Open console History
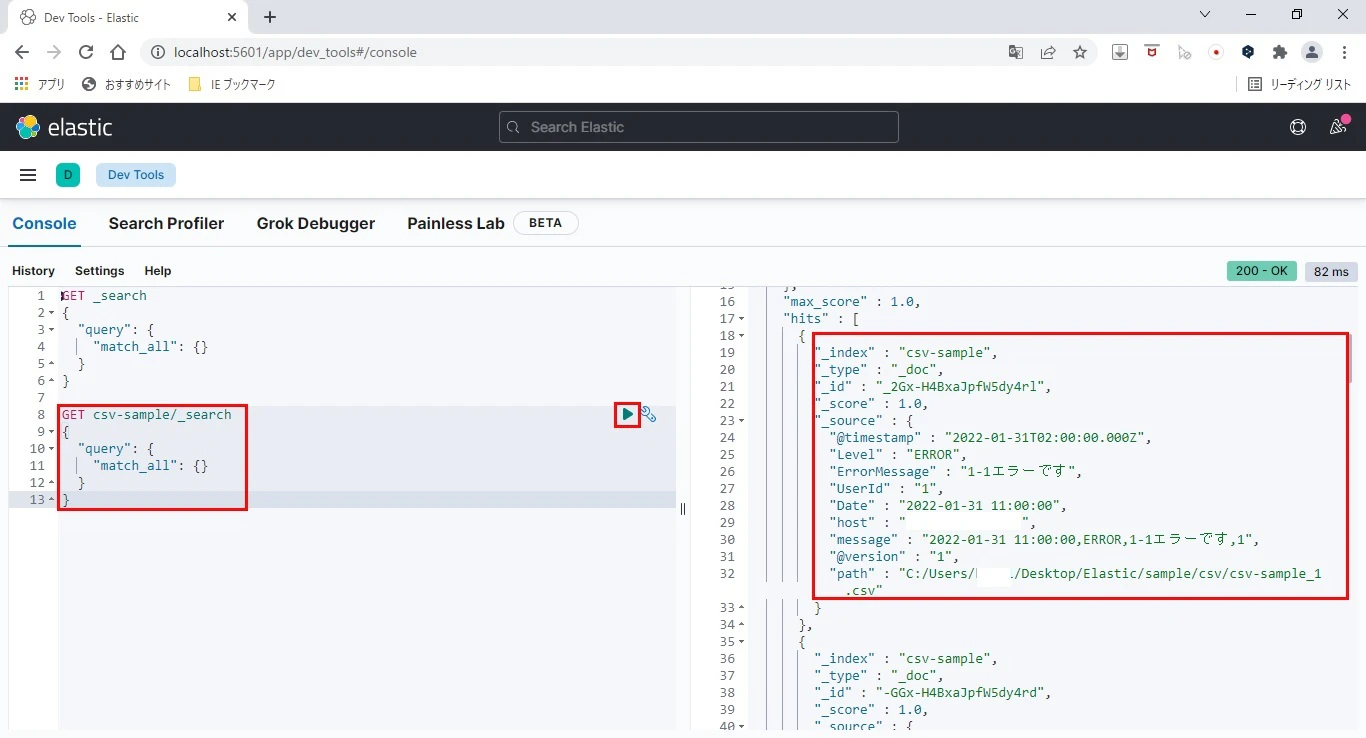This screenshot has height=738, width=1366. point(33,271)
